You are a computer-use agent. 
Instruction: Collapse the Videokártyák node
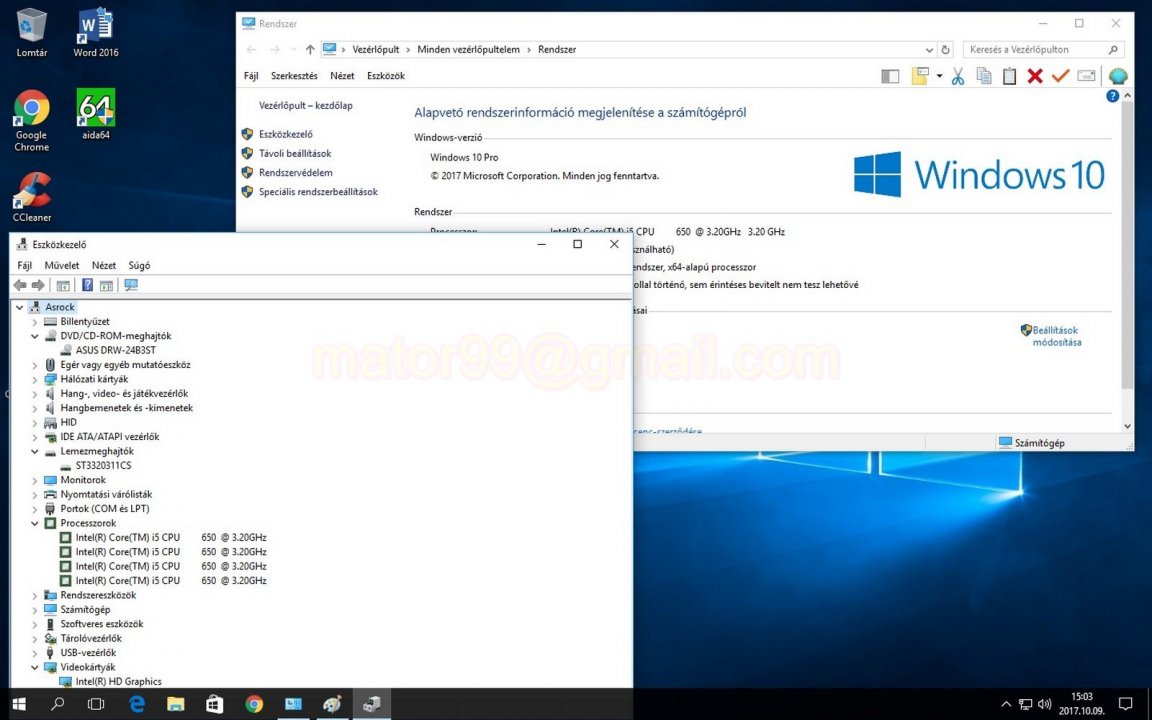pos(35,667)
